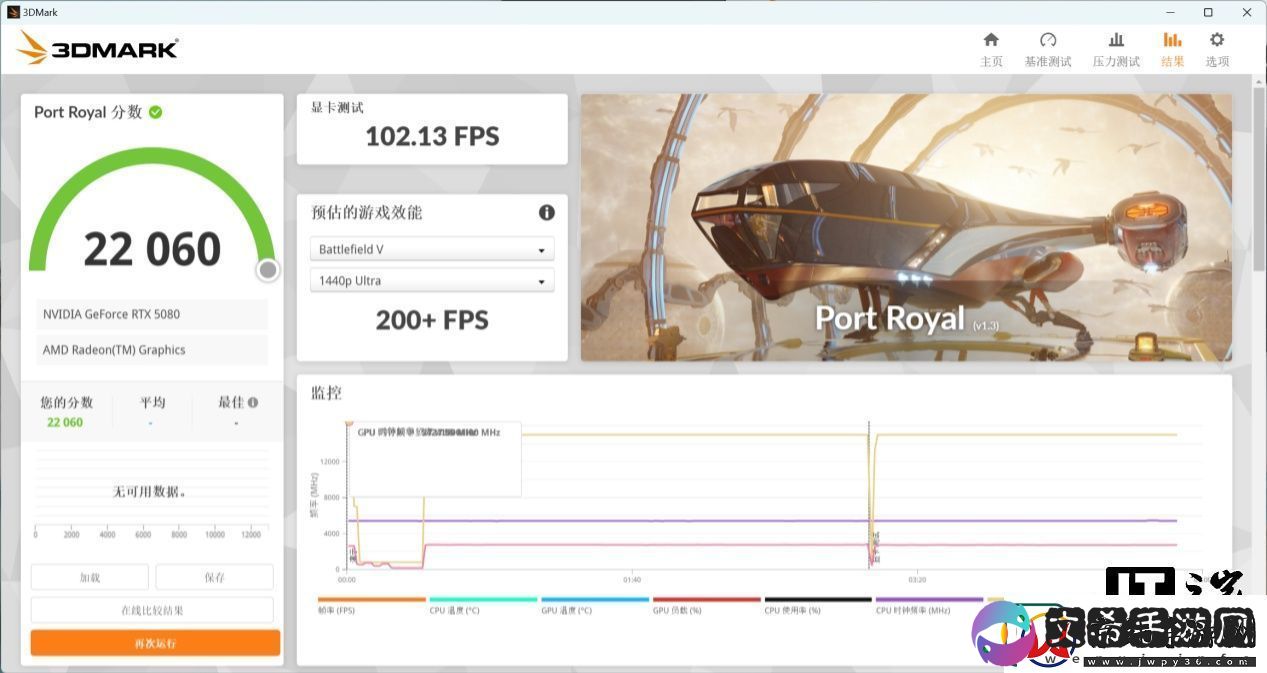The height and width of the screenshot is (673, 1267).
Task: Close the 3DMark window
Action: (1247, 12)
